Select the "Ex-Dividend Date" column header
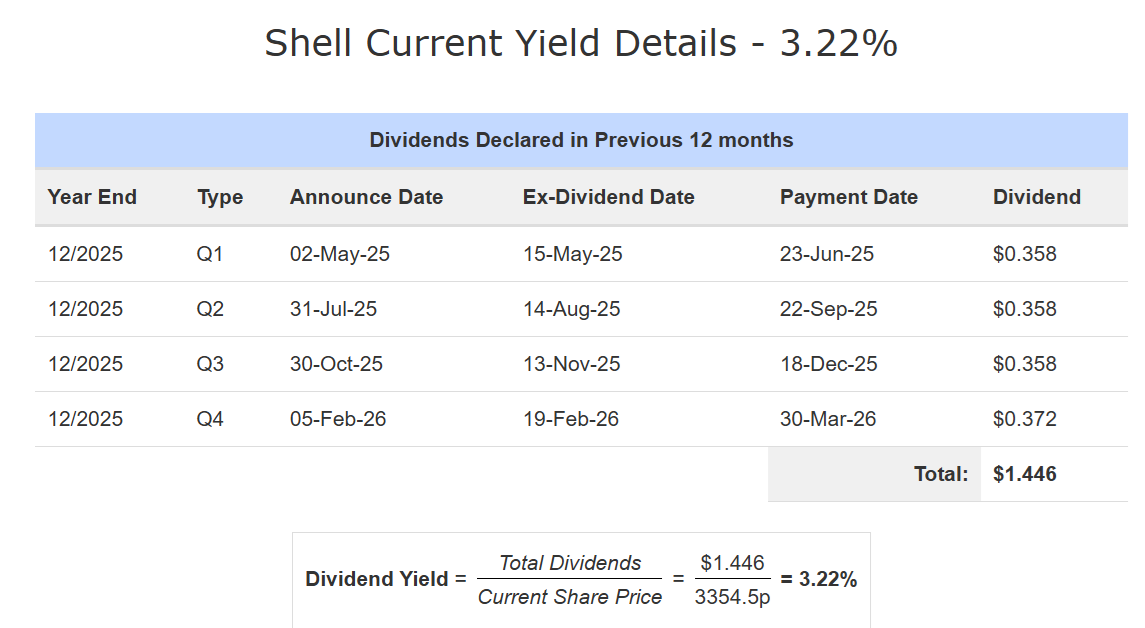The width and height of the screenshot is (1145, 628). (608, 197)
